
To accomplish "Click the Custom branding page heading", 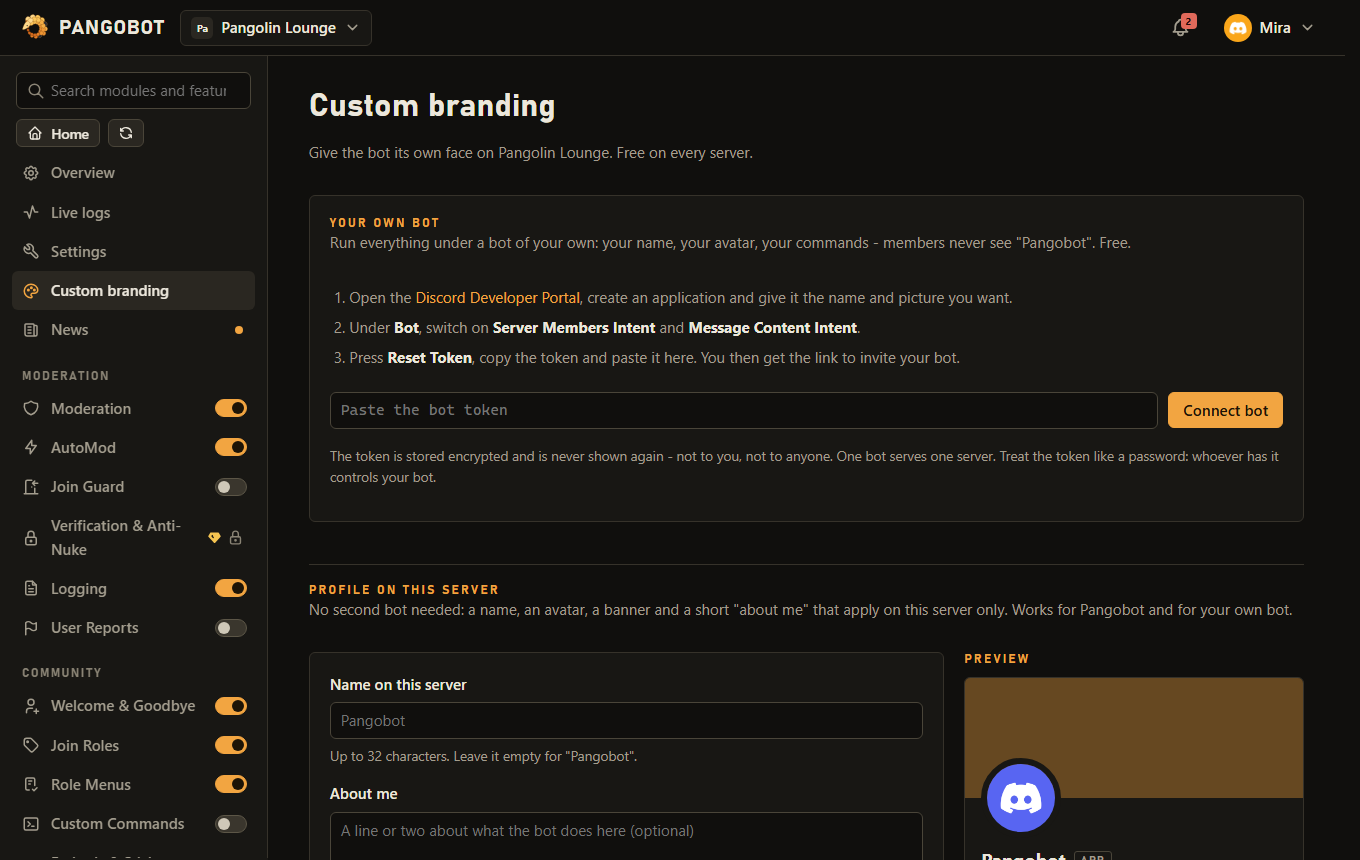I will click(432, 106).
